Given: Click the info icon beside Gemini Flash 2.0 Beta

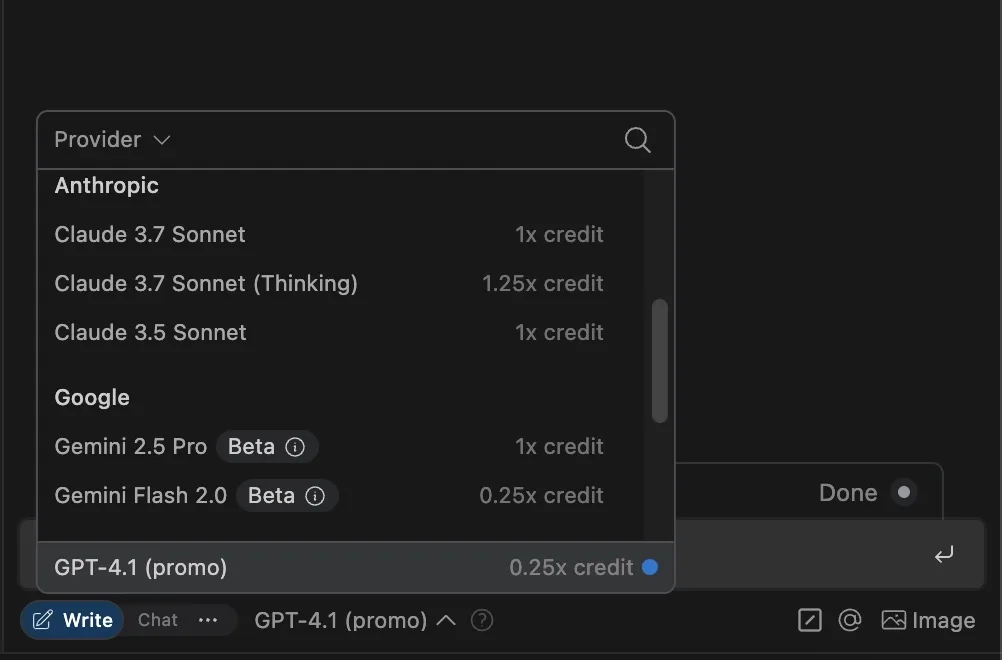Looking at the screenshot, I should (x=315, y=496).
